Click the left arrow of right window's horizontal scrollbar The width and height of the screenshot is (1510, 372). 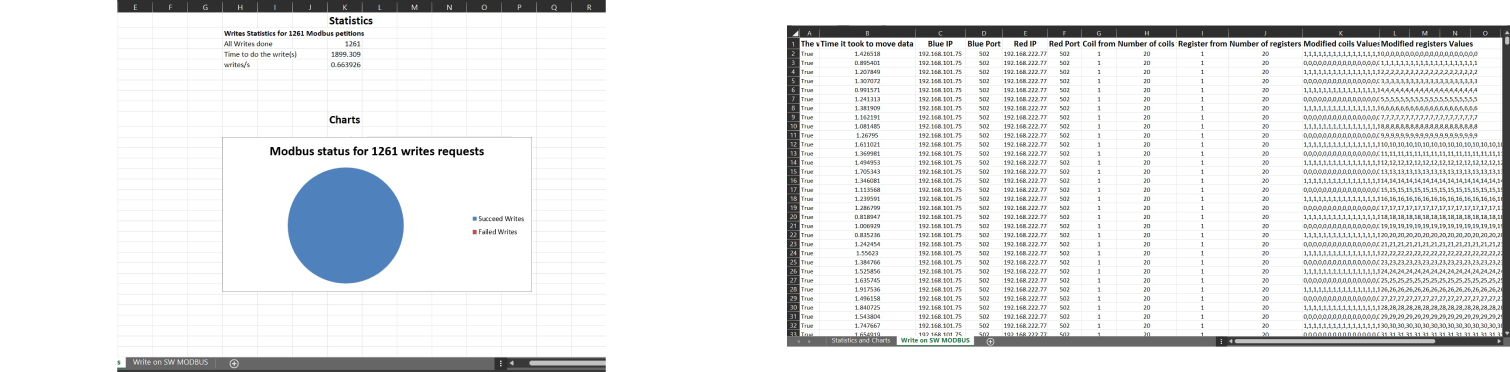click(1230, 341)
